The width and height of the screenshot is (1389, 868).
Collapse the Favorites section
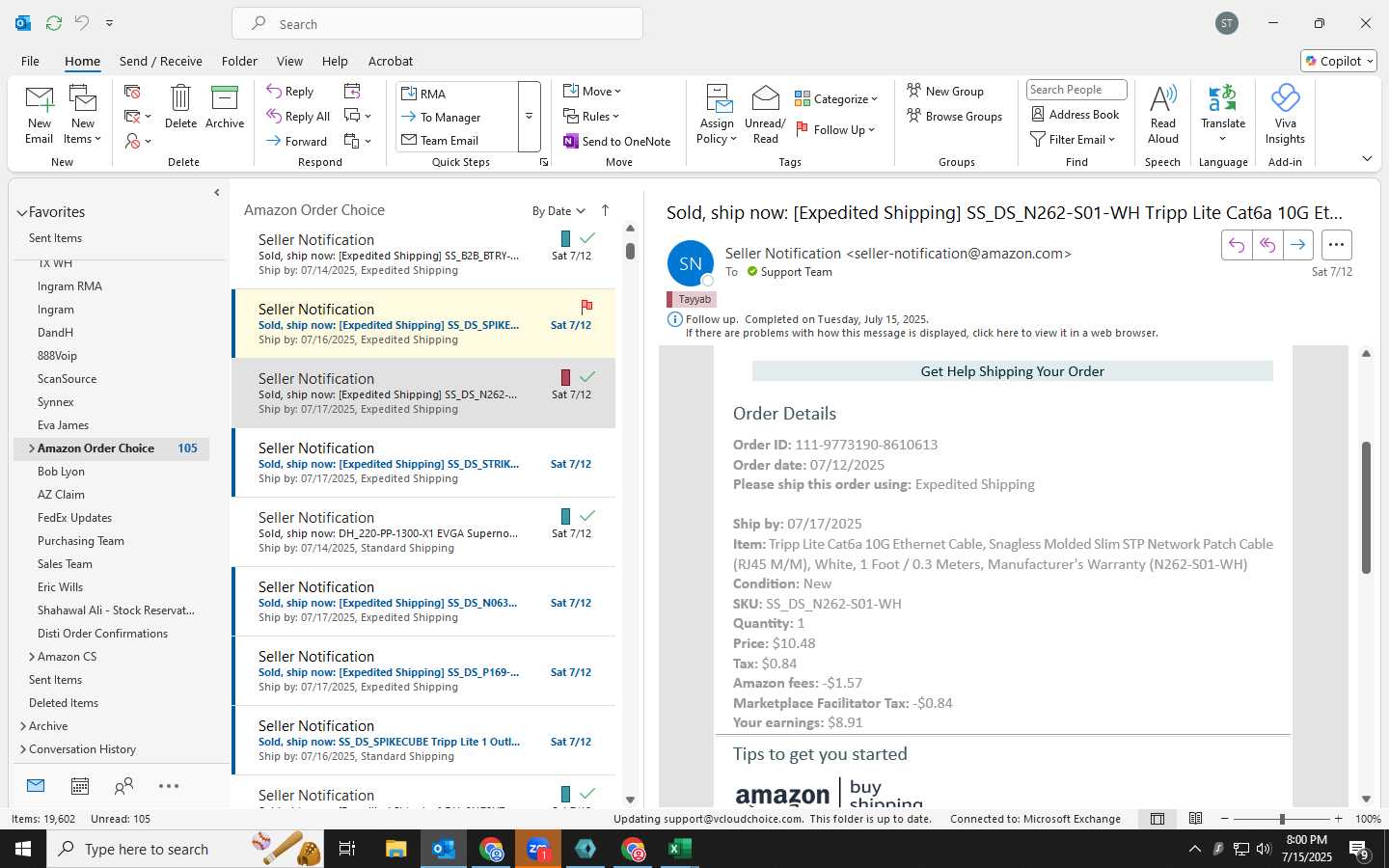21,212
